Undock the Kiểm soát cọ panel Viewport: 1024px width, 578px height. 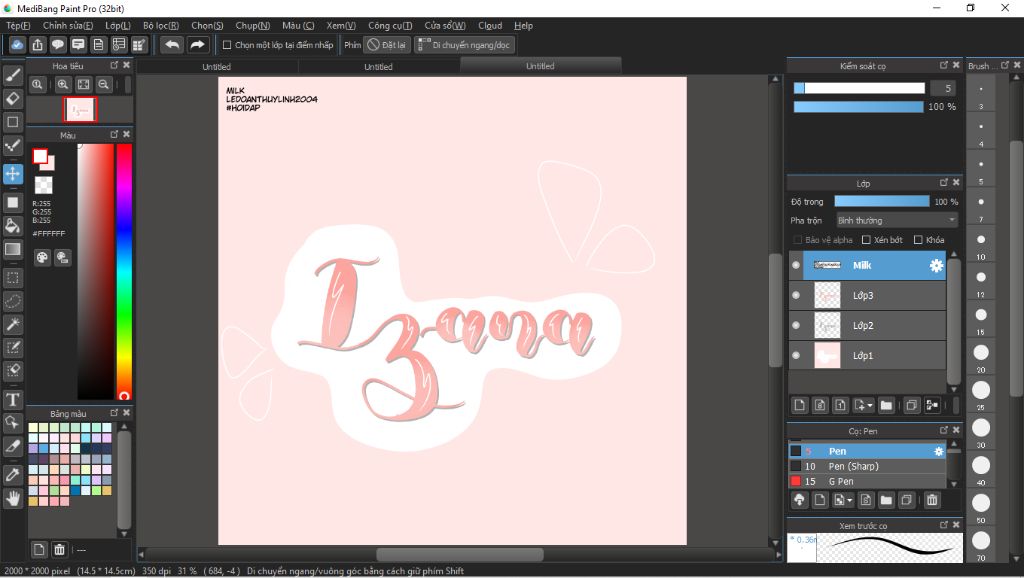click(944, 65)
